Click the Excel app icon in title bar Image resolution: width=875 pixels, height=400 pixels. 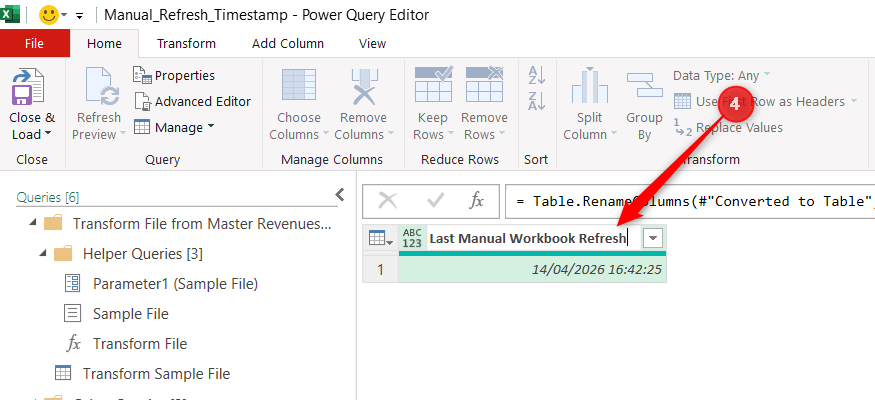(10, 14)
